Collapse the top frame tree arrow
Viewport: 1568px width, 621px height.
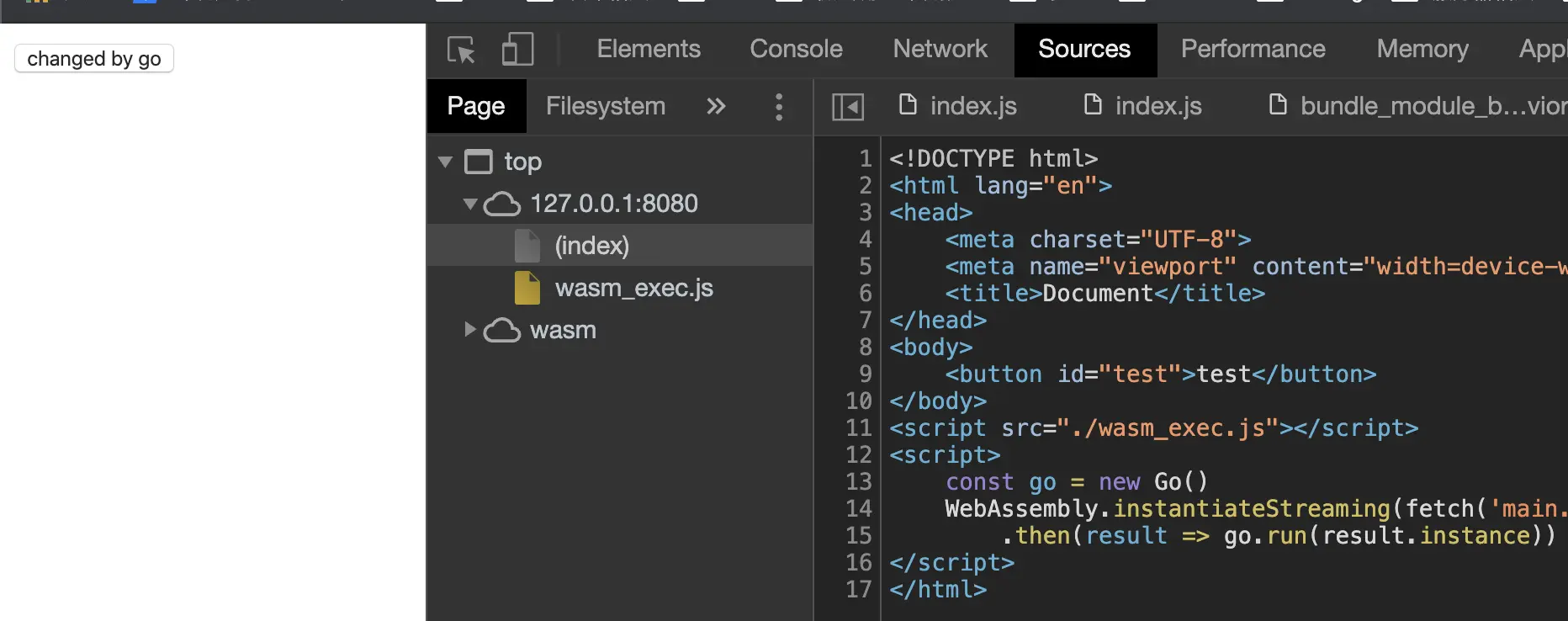(446, 162)
